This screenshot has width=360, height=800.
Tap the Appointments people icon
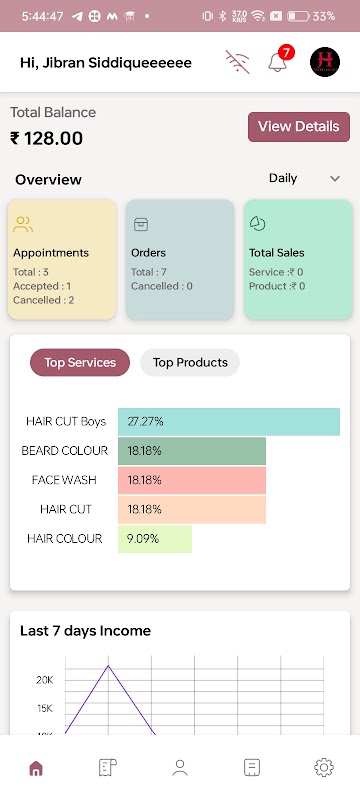tap(23, 224)
